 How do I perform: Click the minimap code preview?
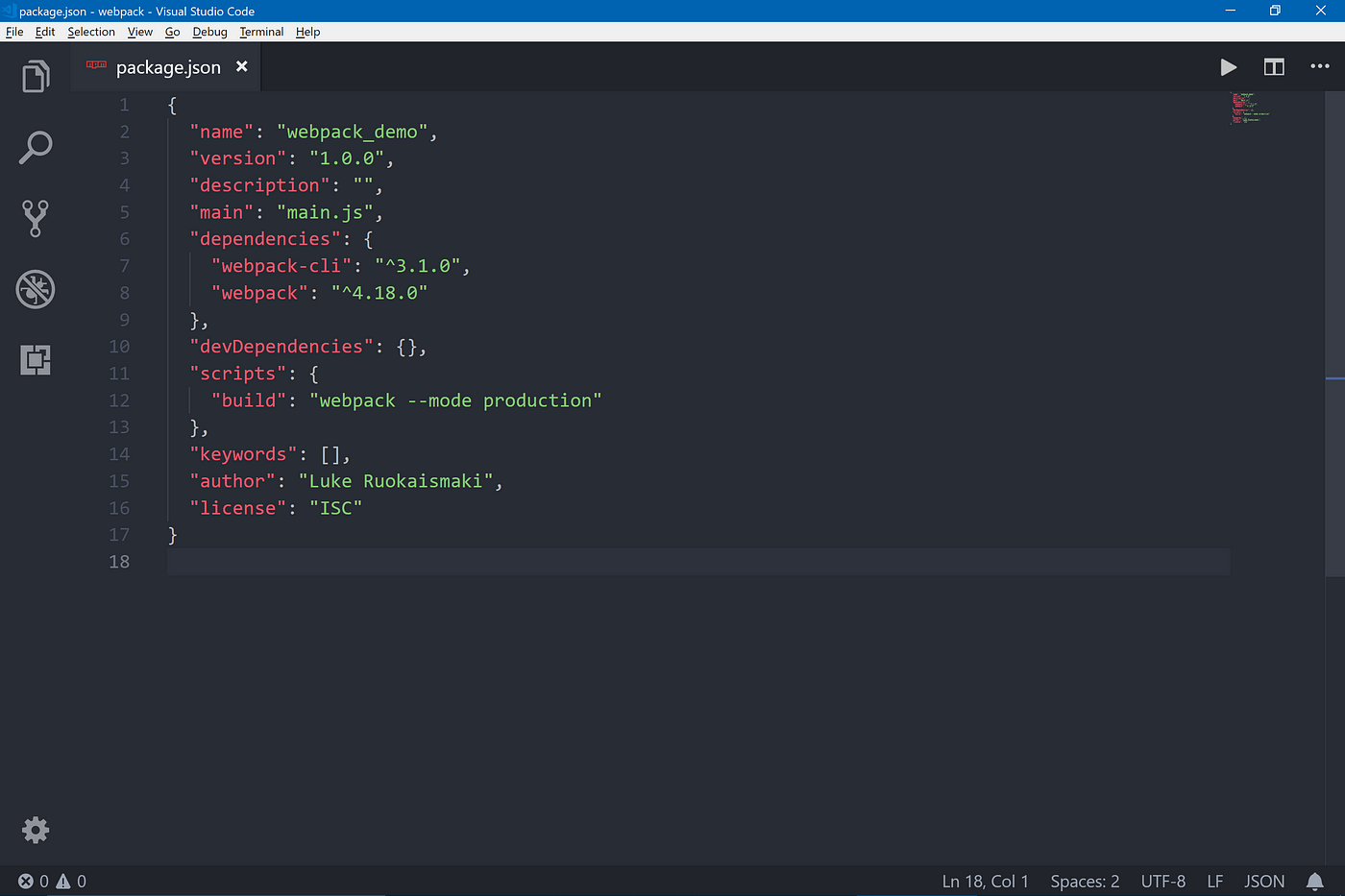(x=1249, y=109)
